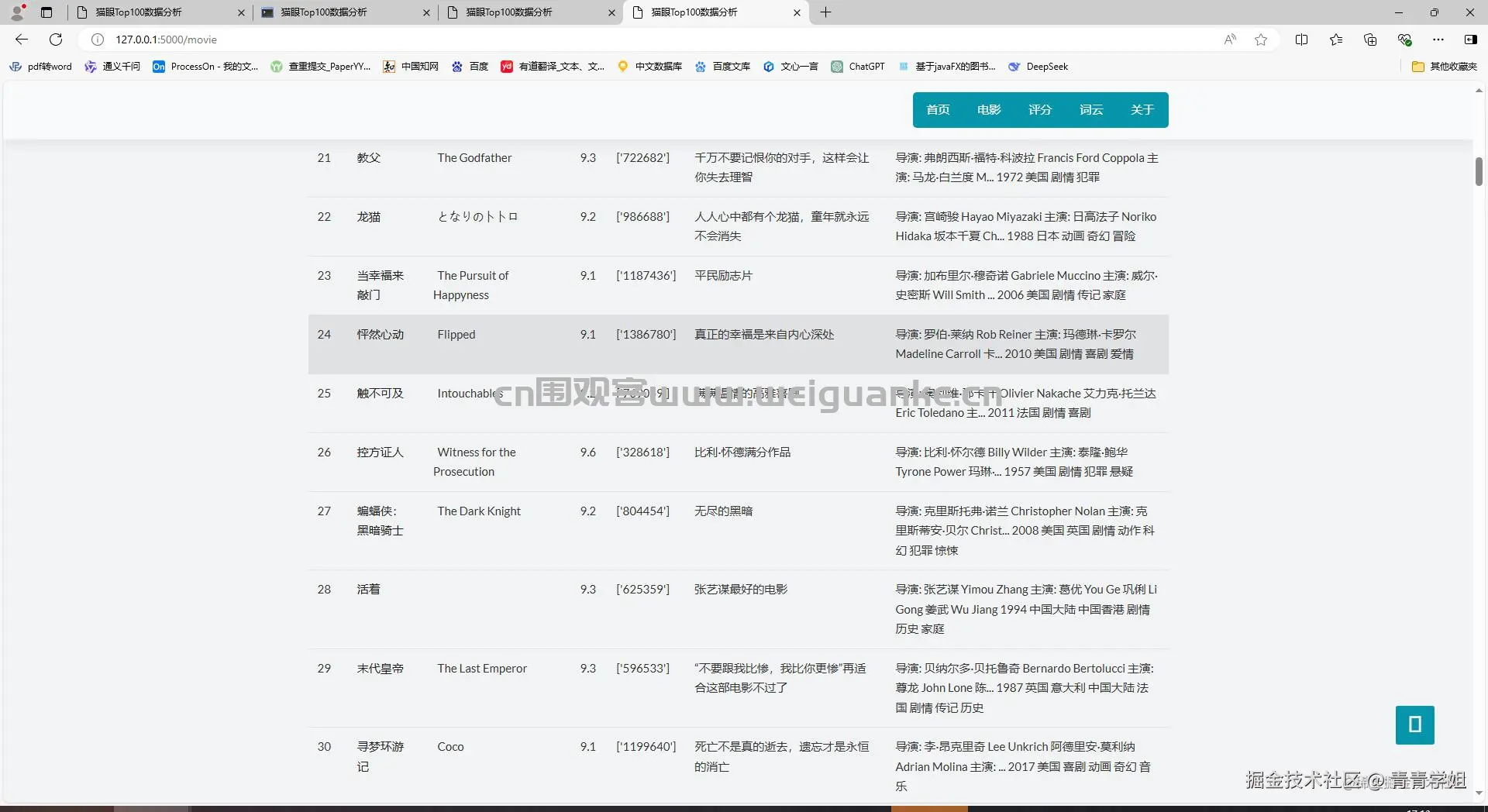The image size is (1488, 812).
Task: Open 有道翻译 bookmark
Action: point(553,67)
